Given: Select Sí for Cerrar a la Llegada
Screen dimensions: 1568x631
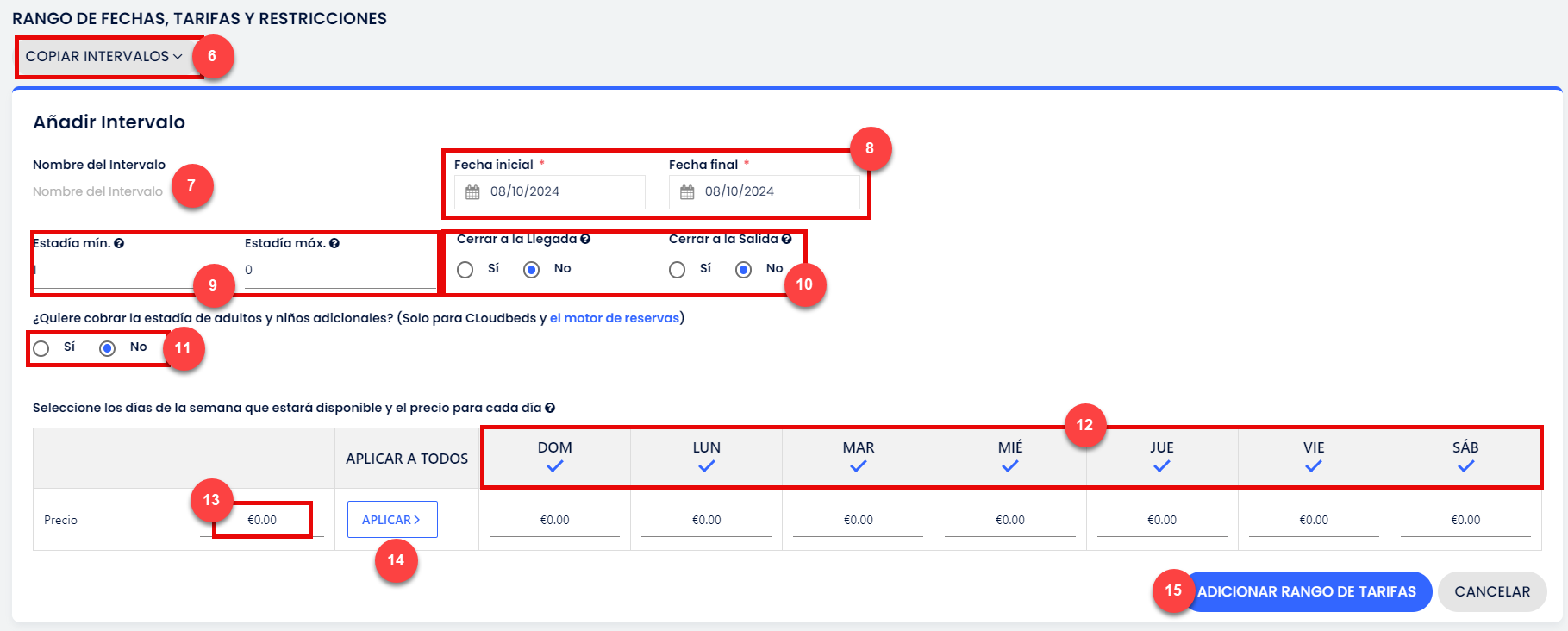Looking at the screenshot, I should (465, 270).
